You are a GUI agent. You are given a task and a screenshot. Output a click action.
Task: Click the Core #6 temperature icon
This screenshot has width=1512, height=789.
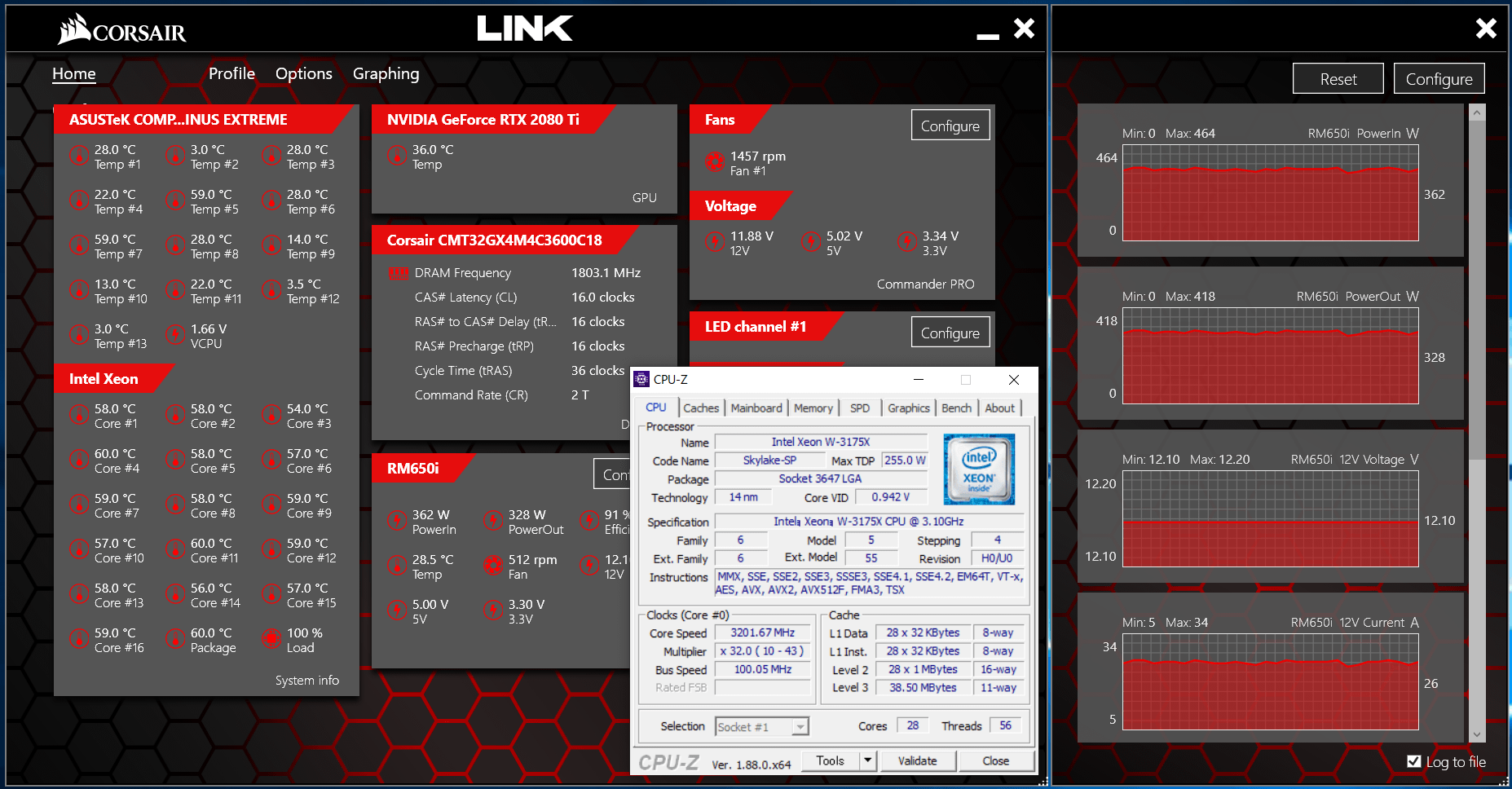coord(271,459)
